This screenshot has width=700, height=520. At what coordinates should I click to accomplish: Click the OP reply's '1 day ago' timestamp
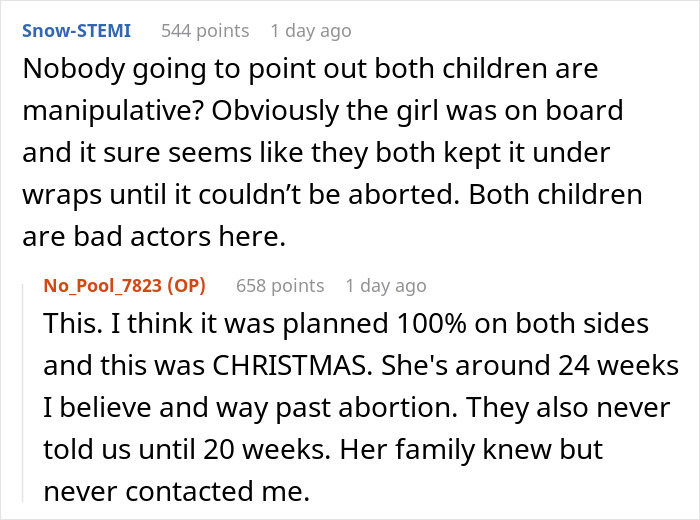(385, 285)
